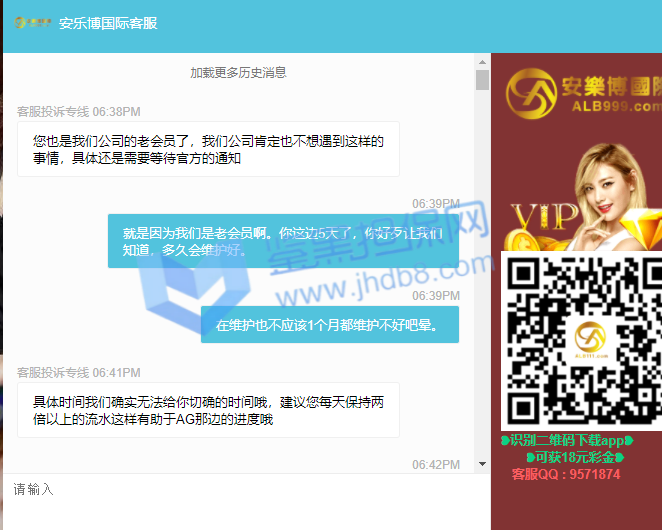662x530 pixels.
Task: Select the blue message starting 在维护也不应该1个月
Action: [329, 325]
